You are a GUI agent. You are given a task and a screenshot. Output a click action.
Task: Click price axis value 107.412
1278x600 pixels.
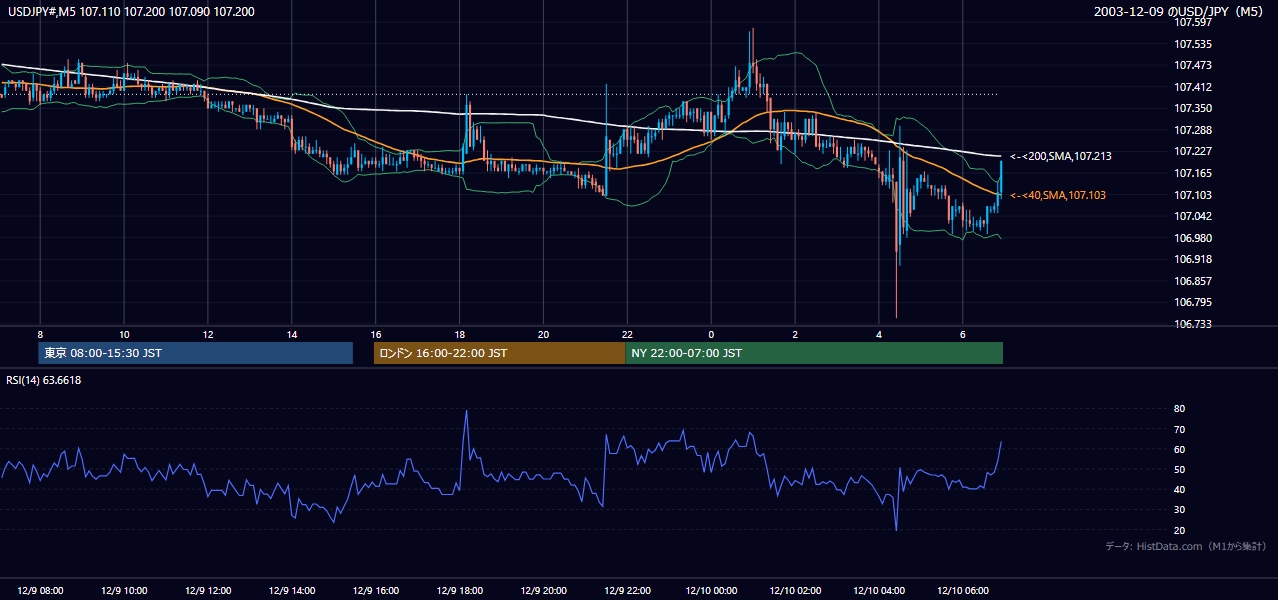coord(1191,87)
